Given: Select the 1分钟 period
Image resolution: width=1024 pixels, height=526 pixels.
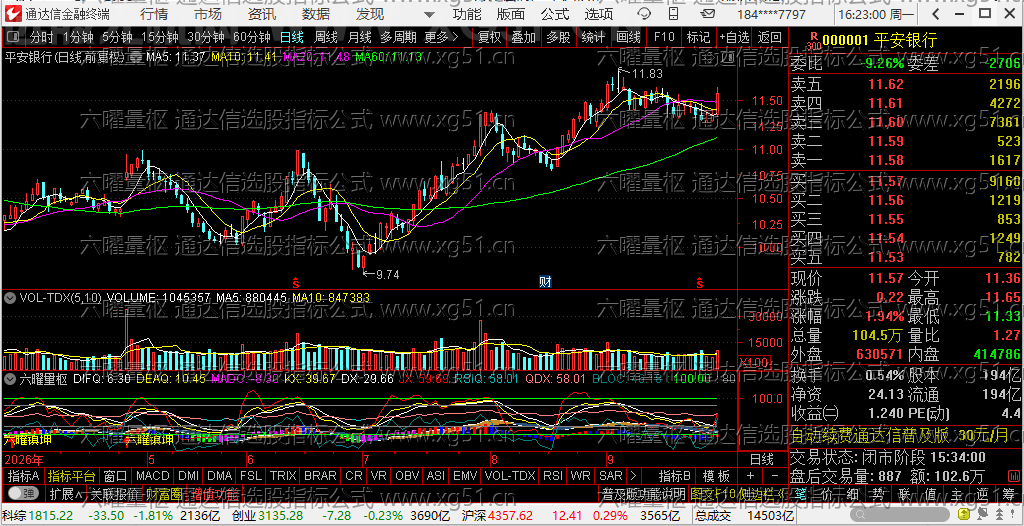Looking at the screenshot, I should [78, 37].
